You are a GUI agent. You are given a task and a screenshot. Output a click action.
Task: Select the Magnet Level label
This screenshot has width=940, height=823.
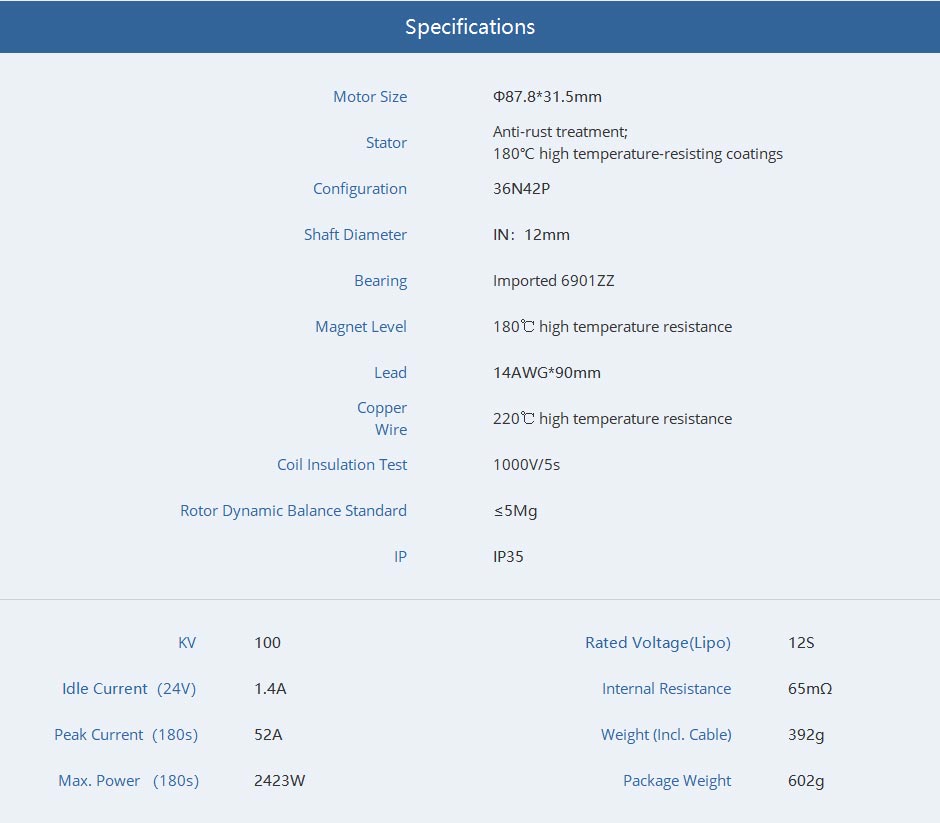point(360,327)
